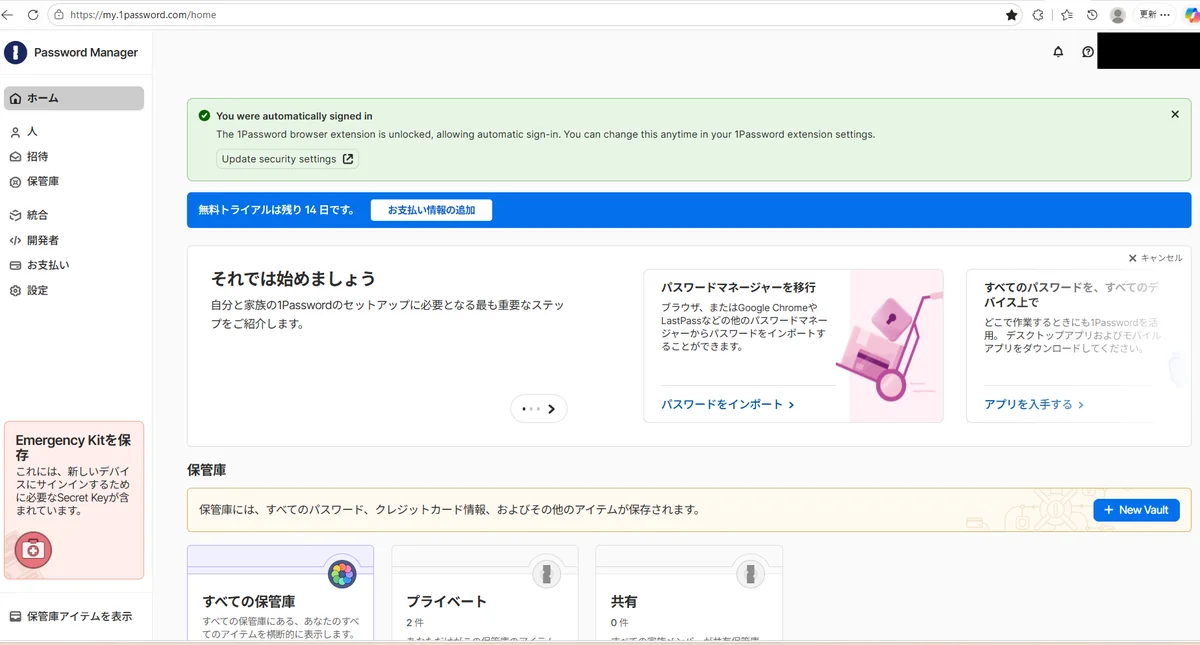The image size is (1200, 645).
Task: Open the help question mark icon
Action: tap(1088, 52)
